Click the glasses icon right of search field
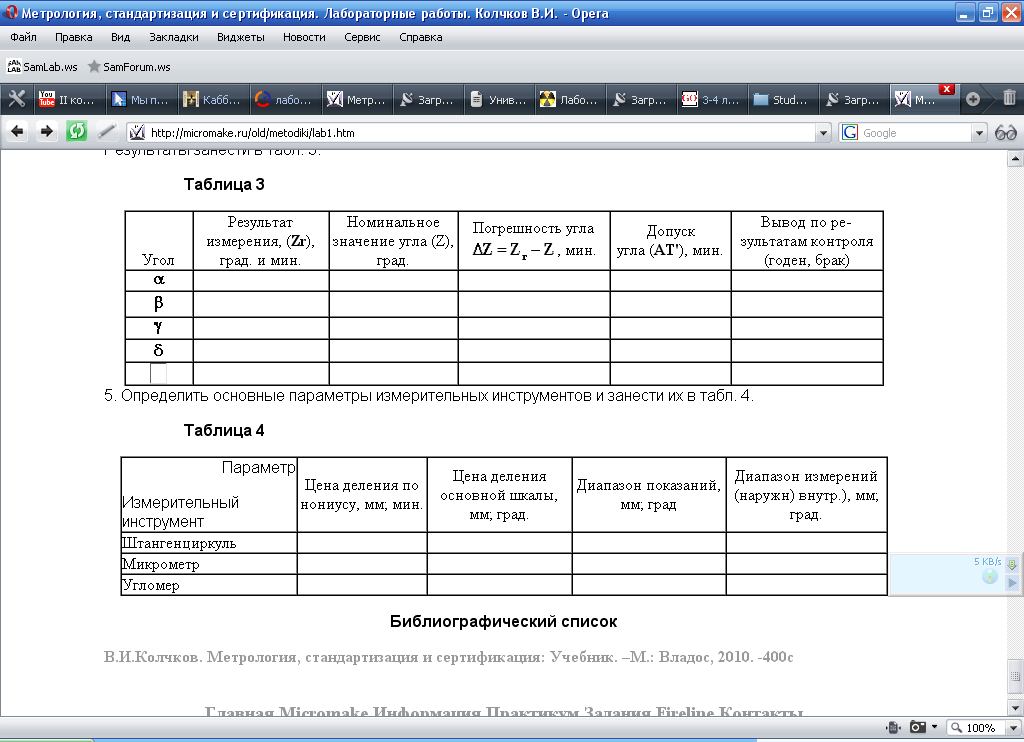The width and height of the screenshot is (1024, 742). [x=1006, y=133]
